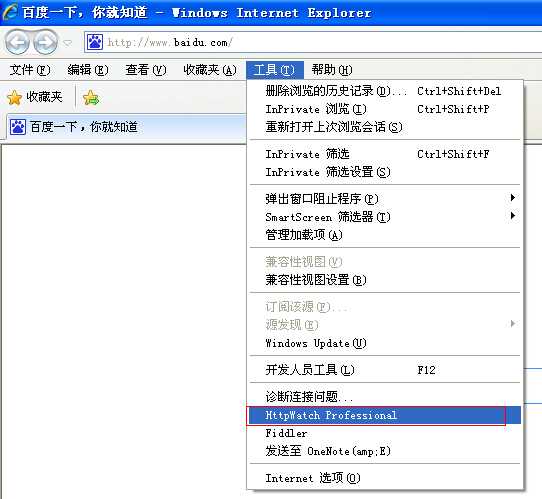Click the 收藏夹 star favorites button

coord(35,97)
